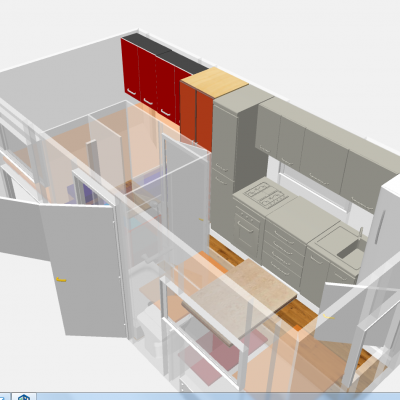Click the yellow handle on left open door

coord(60,280)
